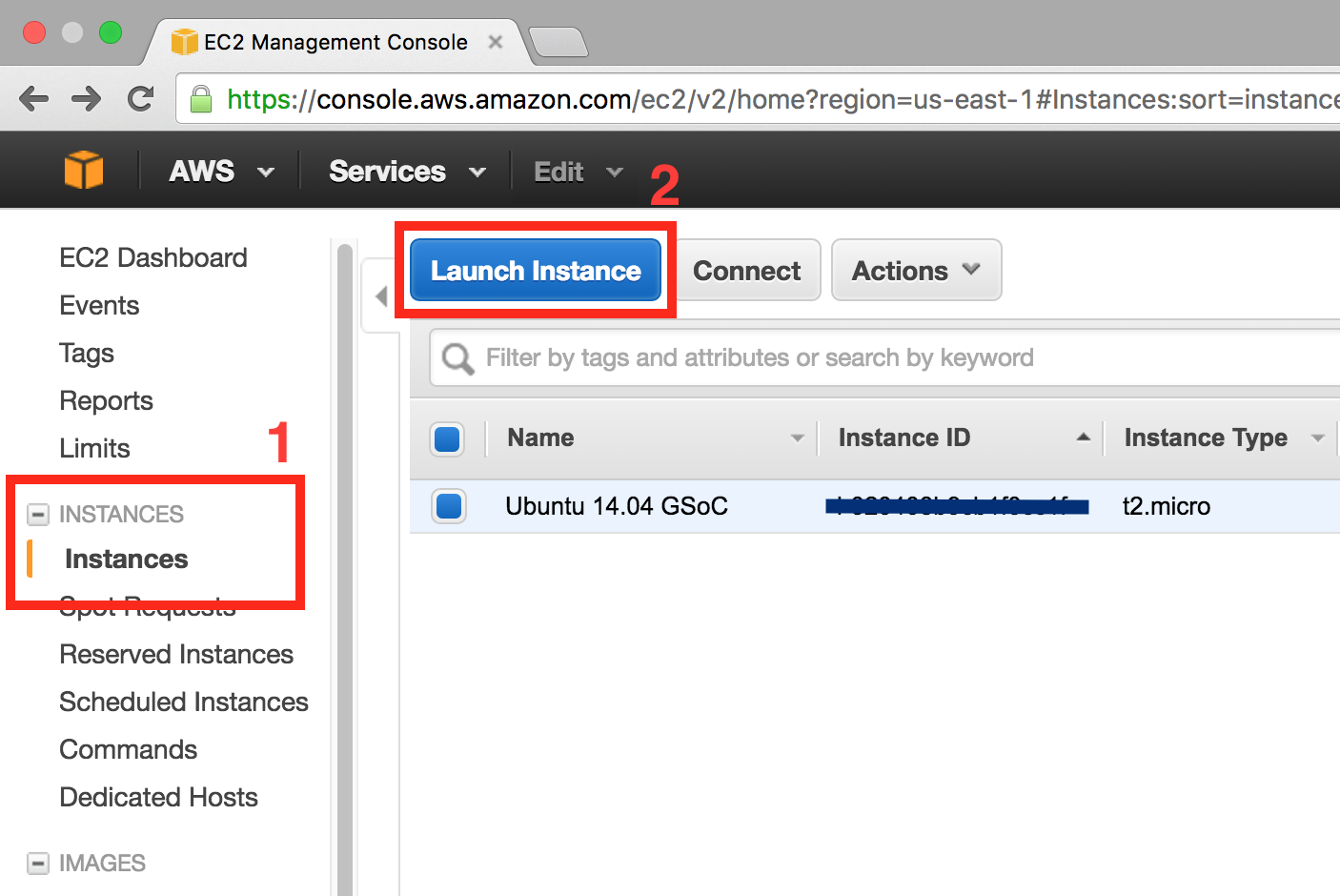Open Commands in the sidebar
The image size is (1340, 896).
(128, 749)
